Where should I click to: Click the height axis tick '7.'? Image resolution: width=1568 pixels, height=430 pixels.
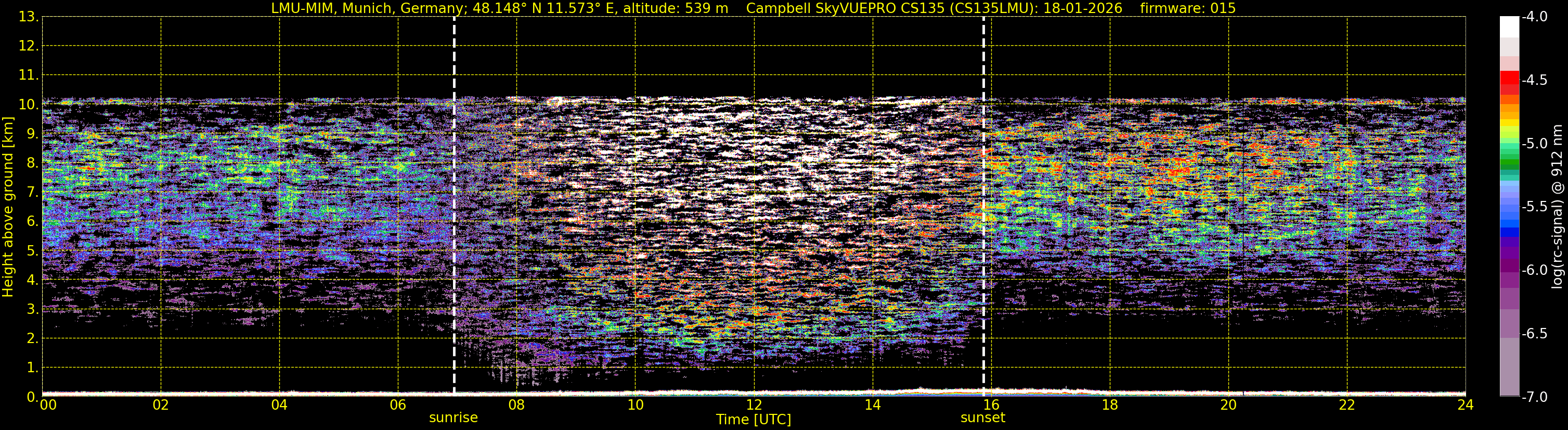(33, 193)
